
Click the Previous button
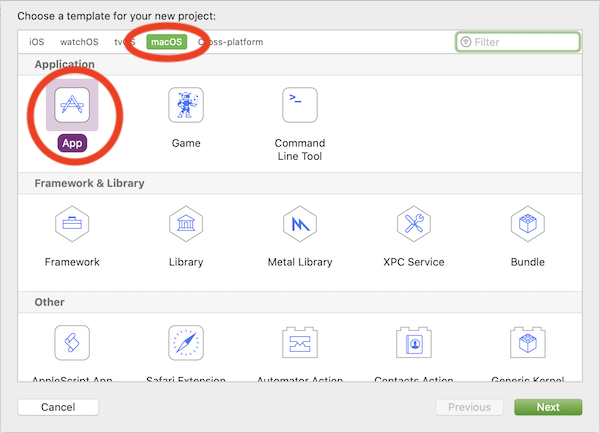click(470, 407)
